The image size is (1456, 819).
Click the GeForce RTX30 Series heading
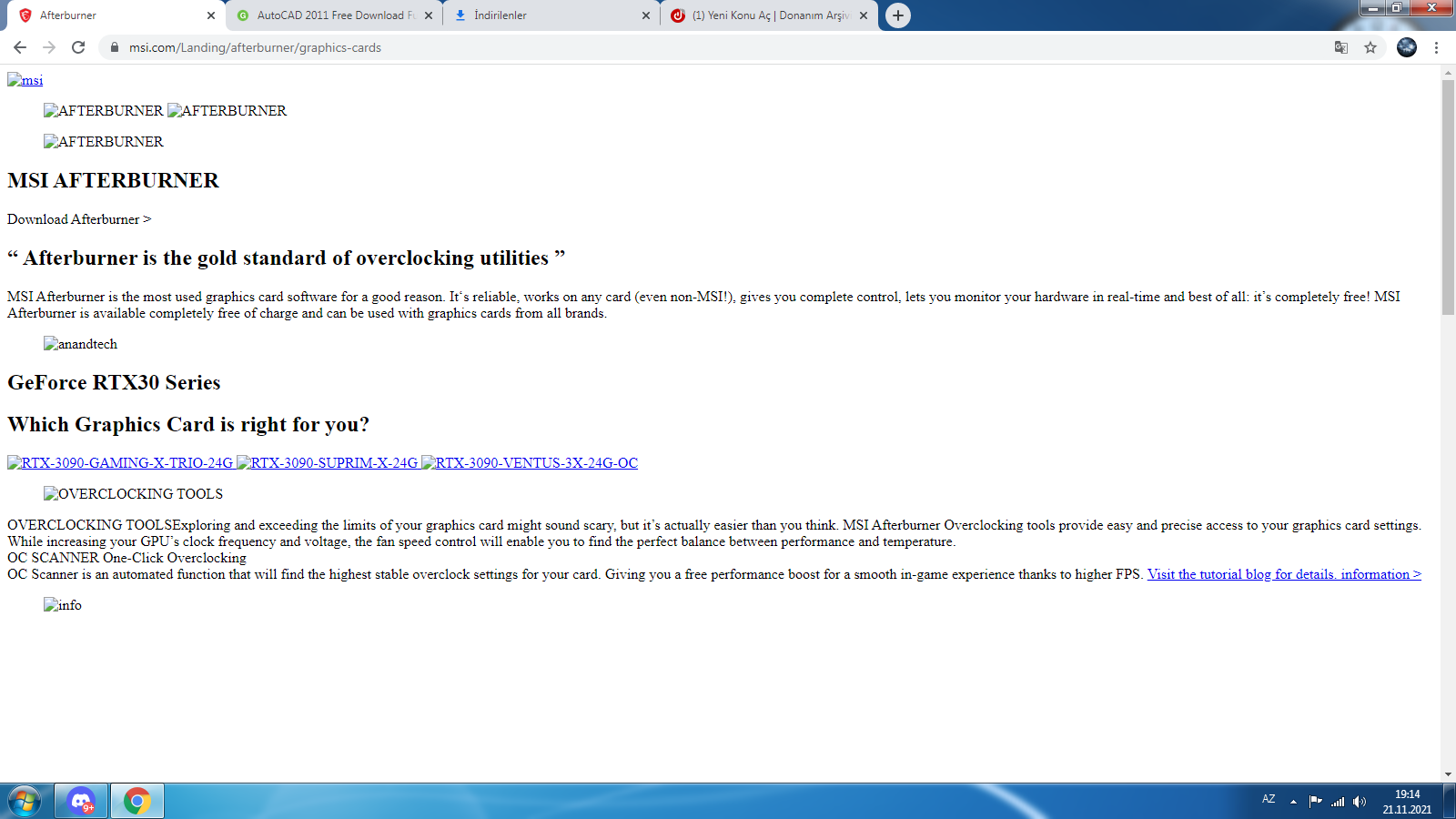click(x=114, y=382)
